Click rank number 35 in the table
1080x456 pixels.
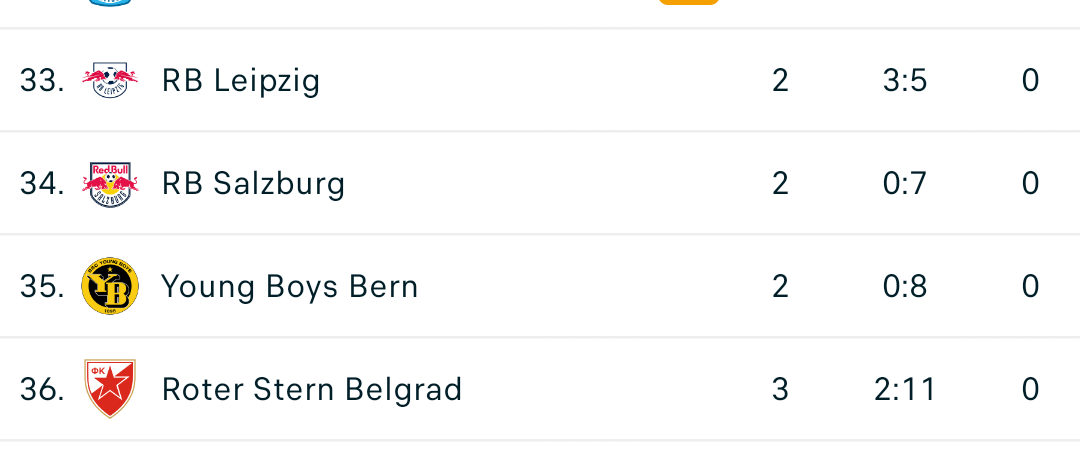(x=42, y=287)
